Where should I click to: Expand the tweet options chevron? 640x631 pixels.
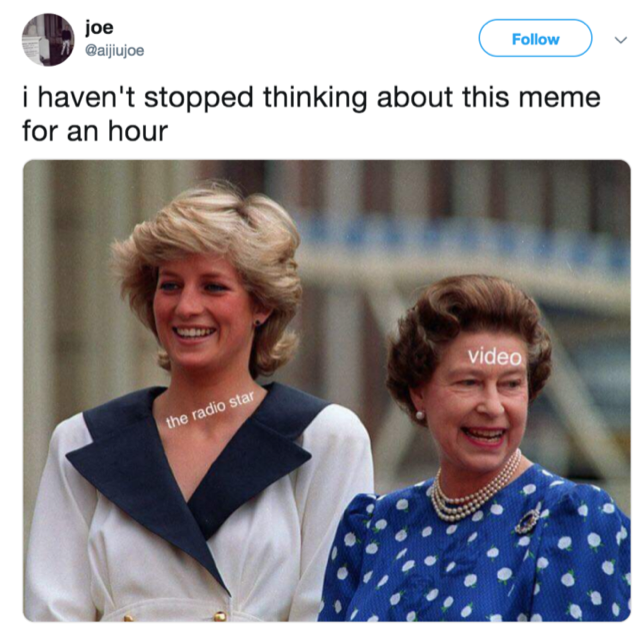point(620,40)
